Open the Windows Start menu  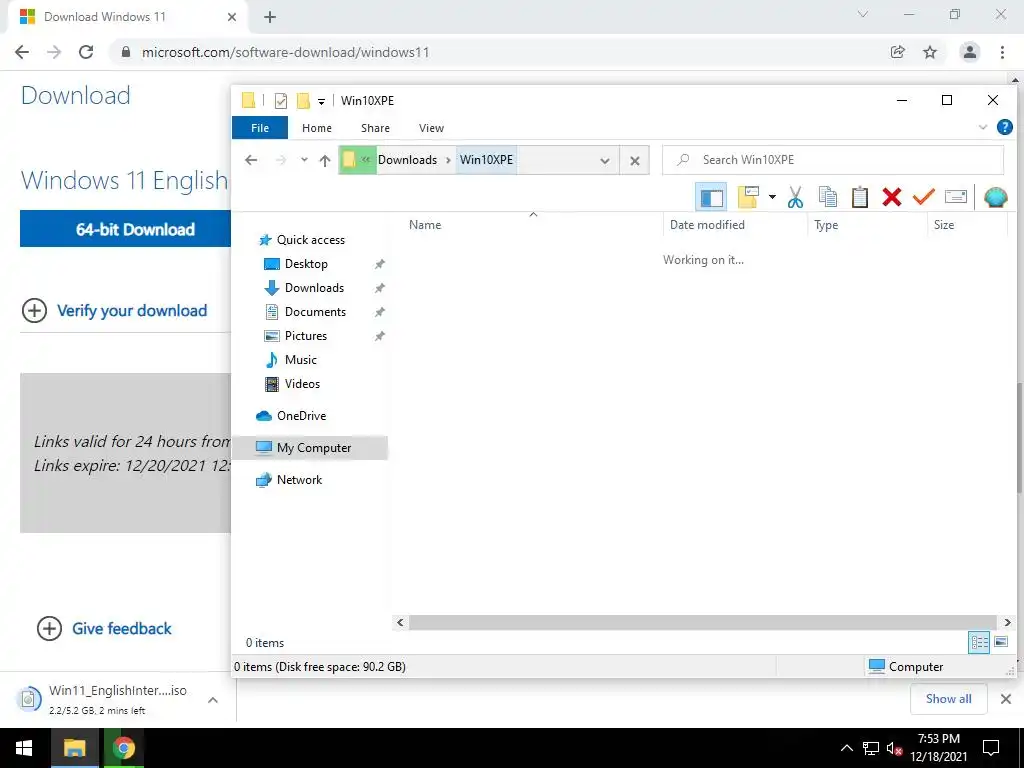[x=24, y=748]
